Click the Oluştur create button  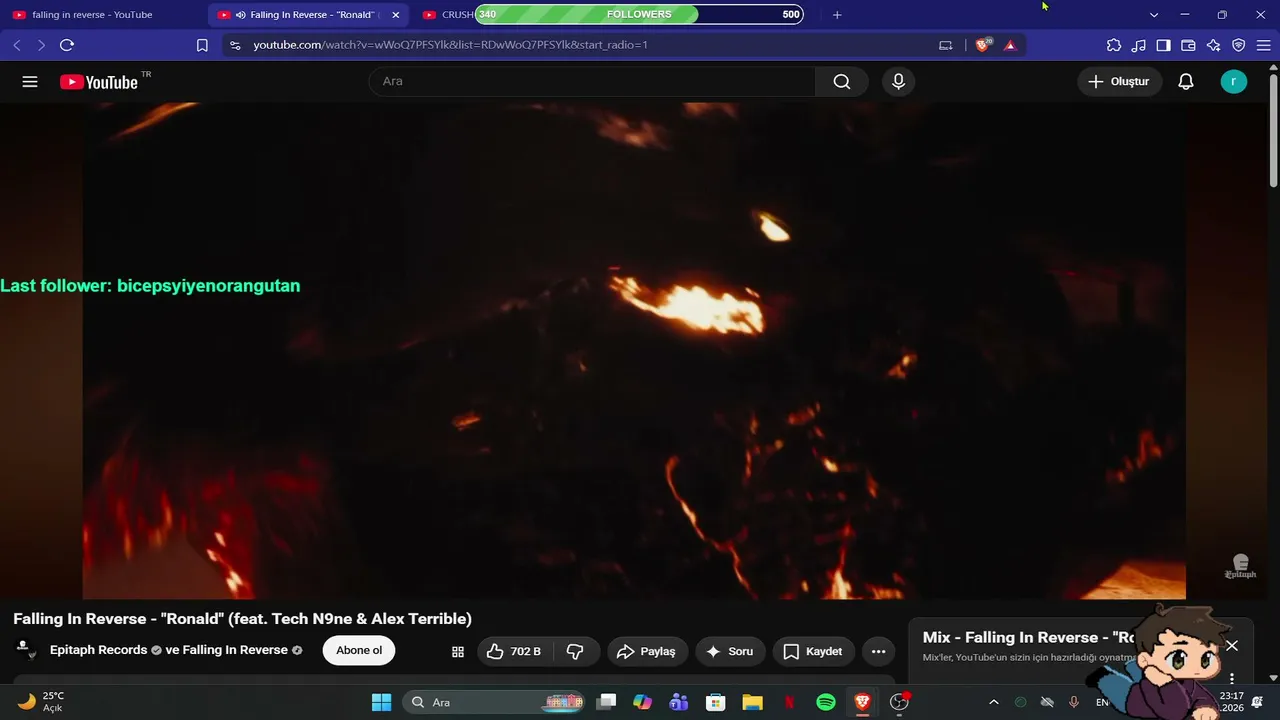1119,82
